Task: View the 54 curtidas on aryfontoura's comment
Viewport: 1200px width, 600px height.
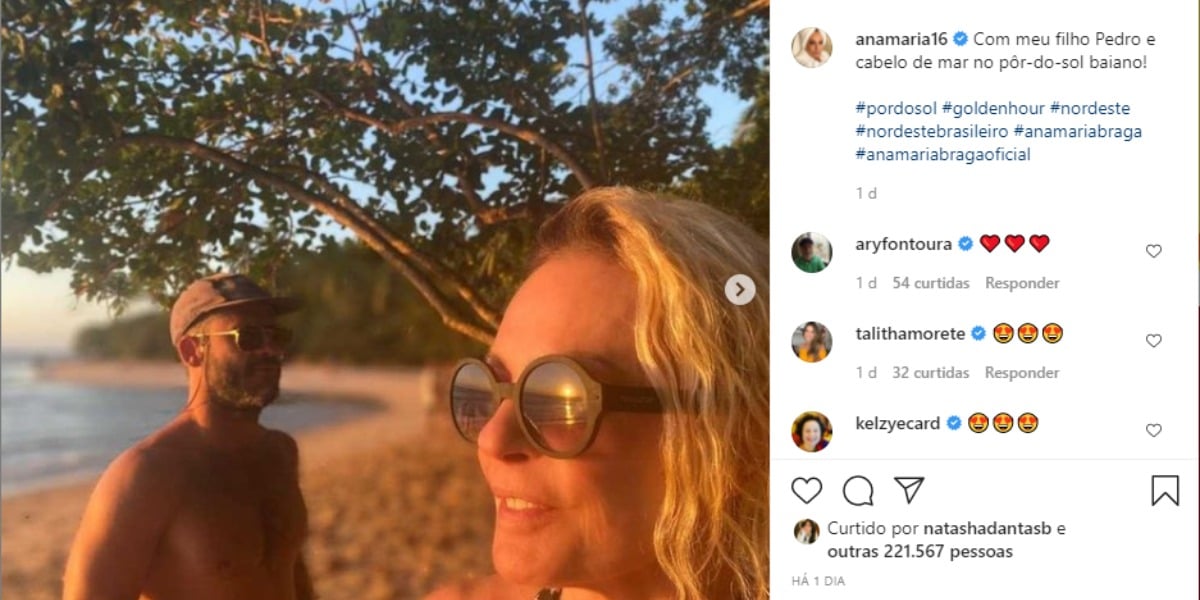Action: tap(930, 283)
